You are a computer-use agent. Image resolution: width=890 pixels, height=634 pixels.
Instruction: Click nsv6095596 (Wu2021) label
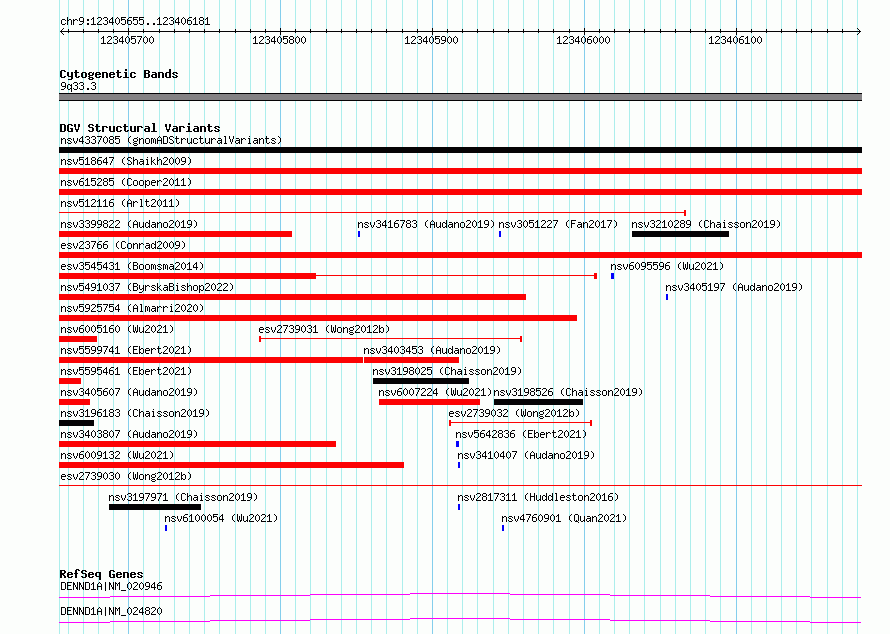(667, 266)
